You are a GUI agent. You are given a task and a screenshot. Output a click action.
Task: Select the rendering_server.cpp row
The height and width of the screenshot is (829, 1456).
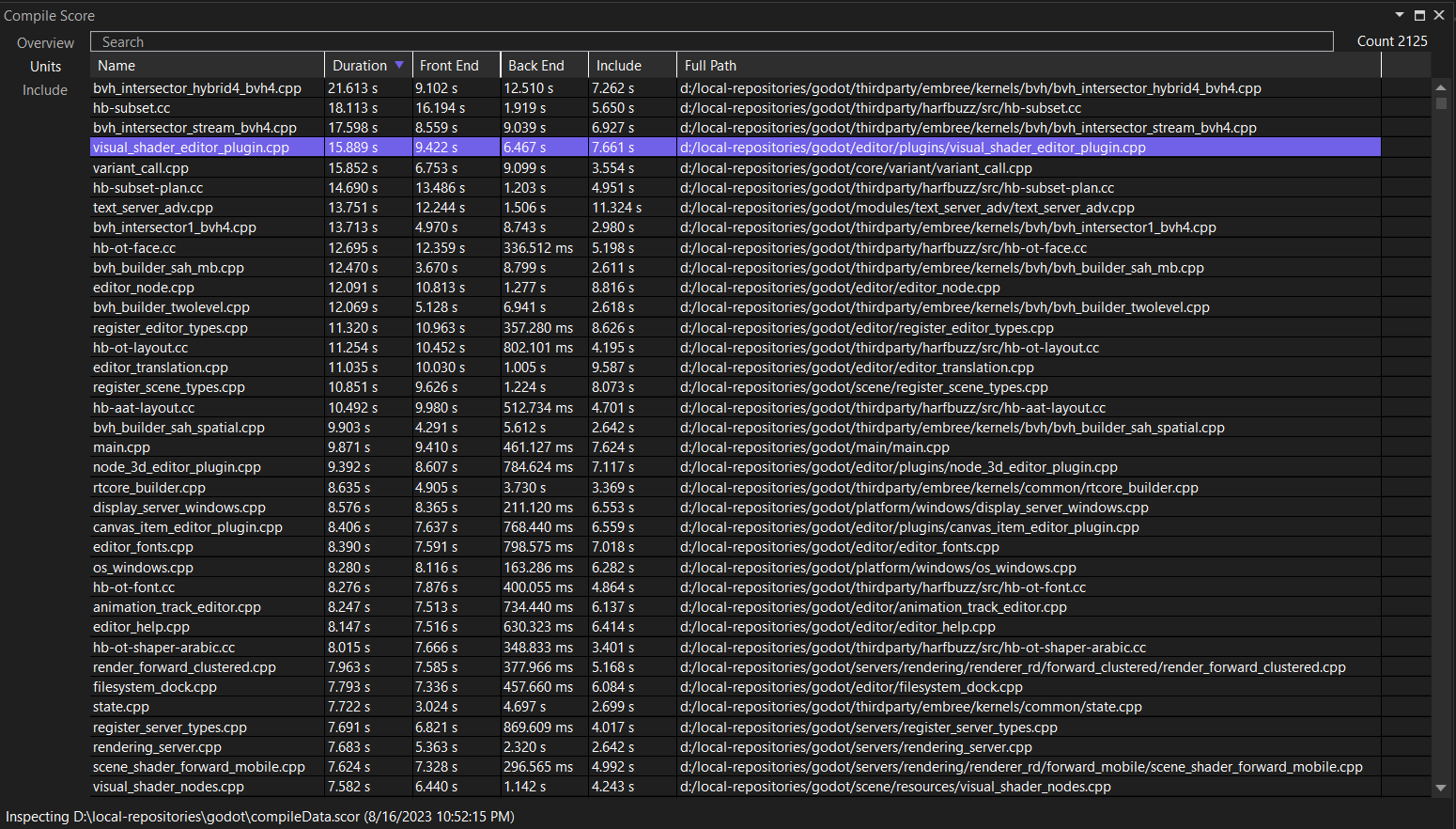pos(736,747)
